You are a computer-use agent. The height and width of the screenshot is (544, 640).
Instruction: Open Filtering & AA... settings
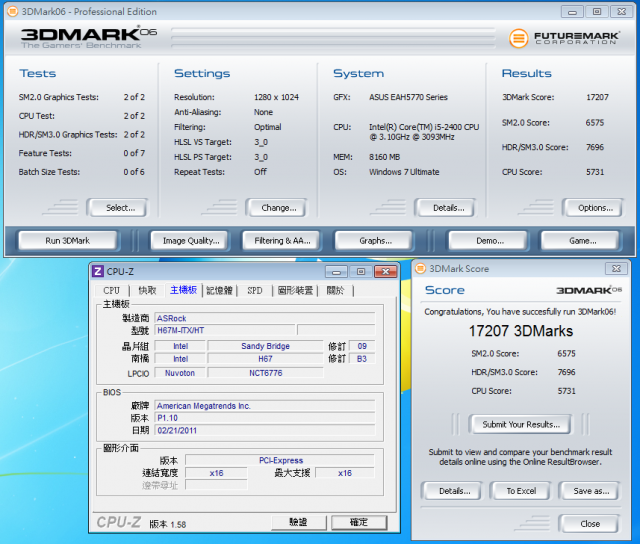click(282, 241)
